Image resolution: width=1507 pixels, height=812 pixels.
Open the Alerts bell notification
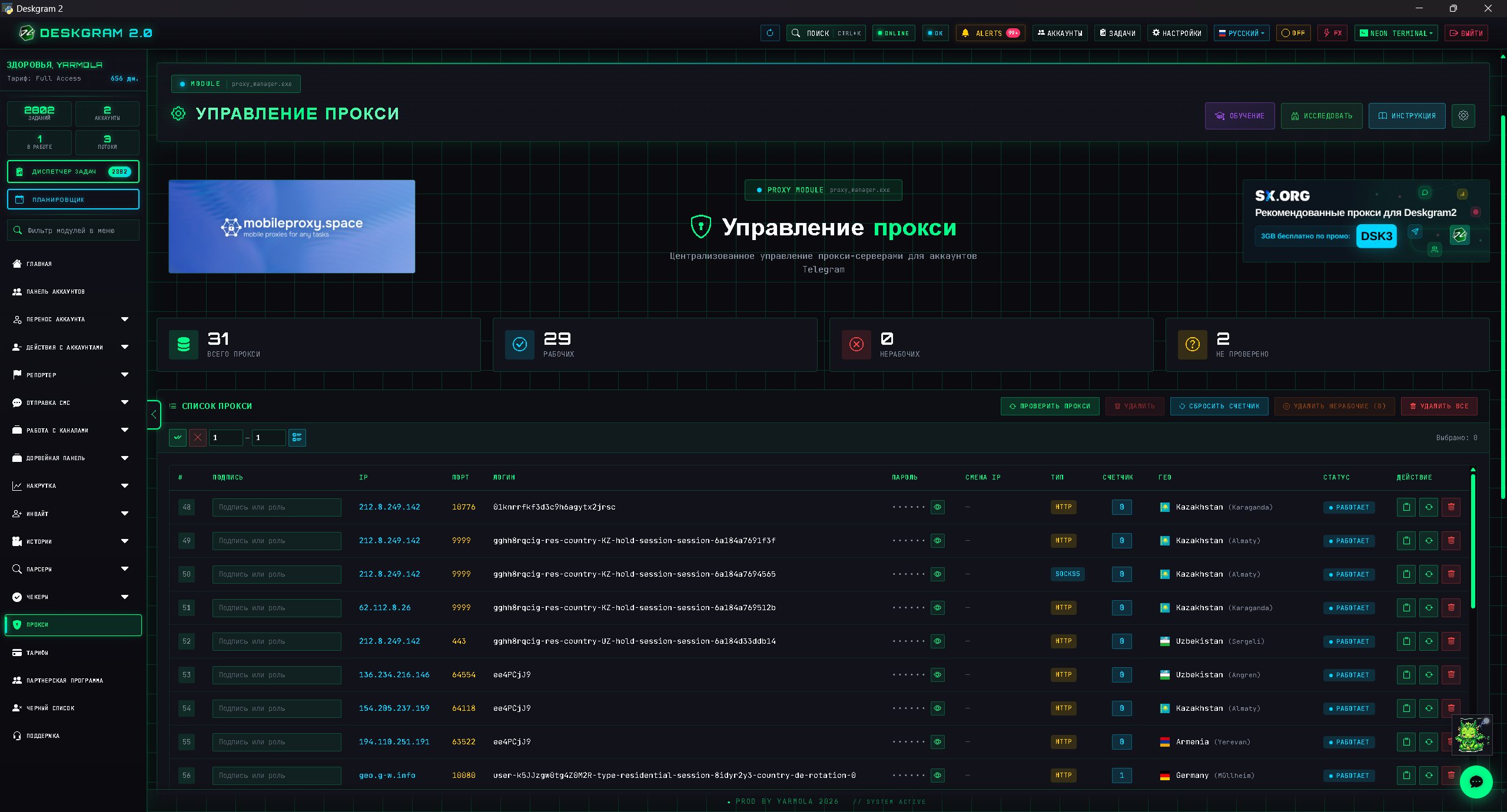(x=990, y=33)
